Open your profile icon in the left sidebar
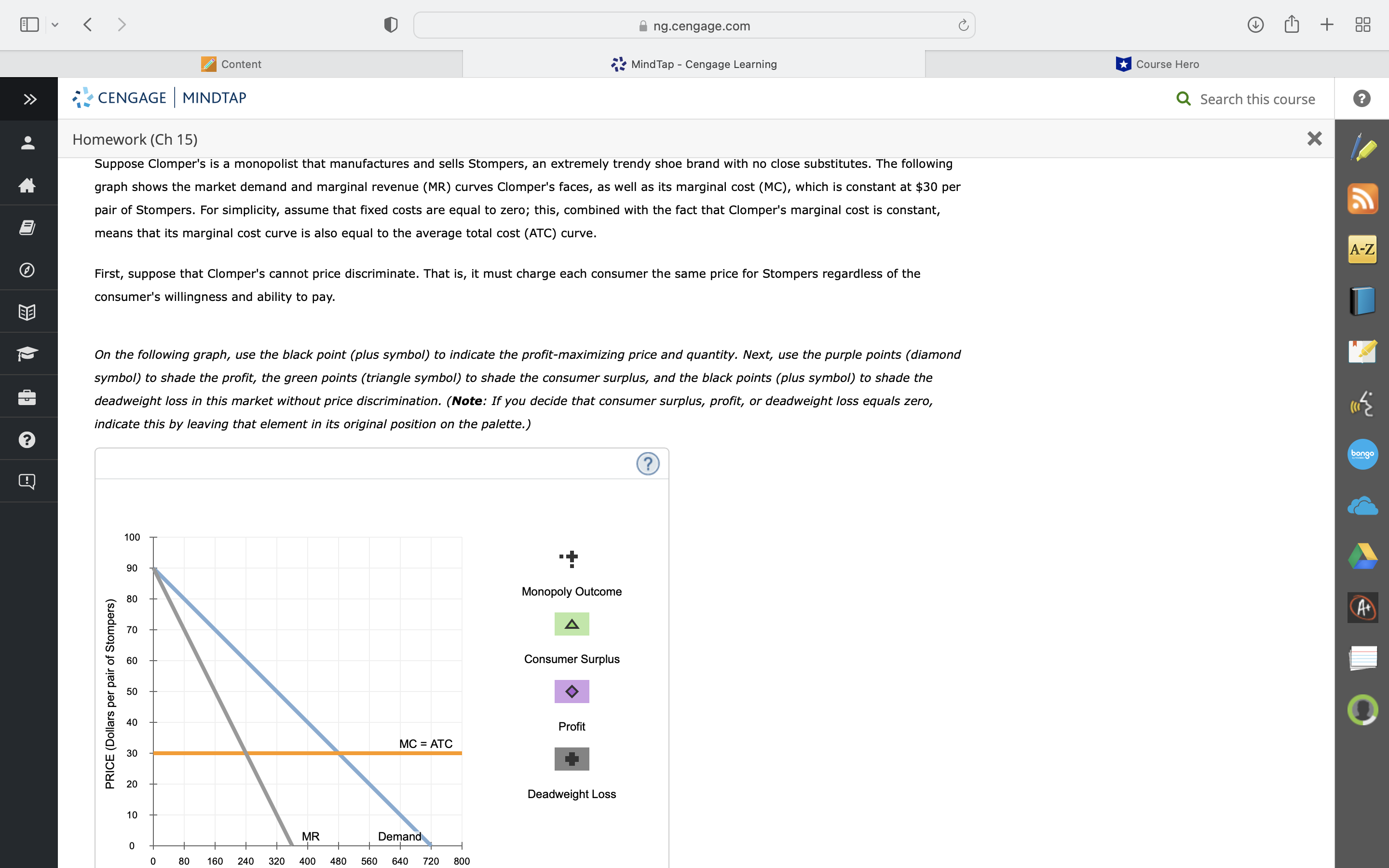 [27, 143]
